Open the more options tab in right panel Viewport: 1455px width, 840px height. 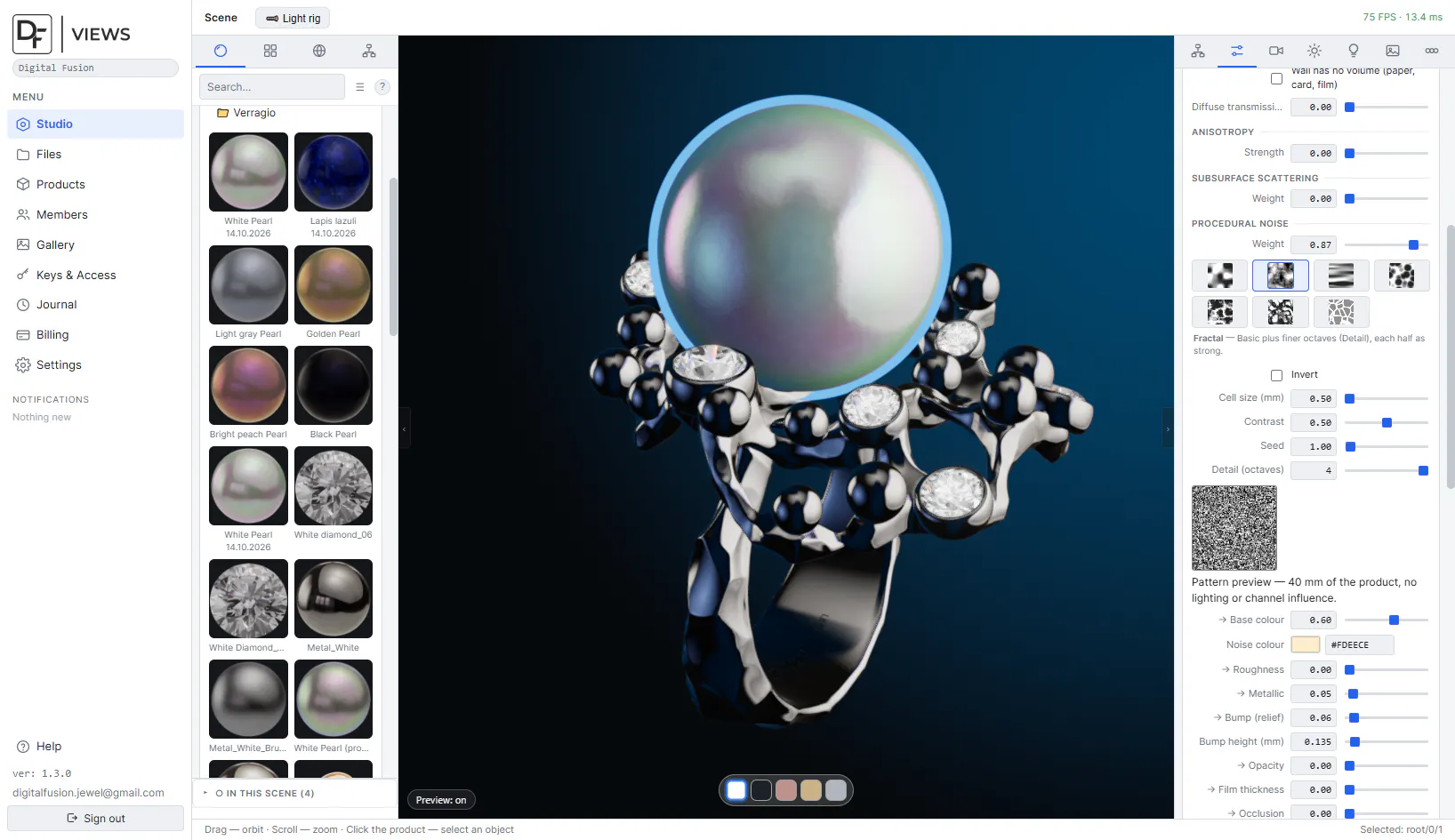tap(1432, 51)
